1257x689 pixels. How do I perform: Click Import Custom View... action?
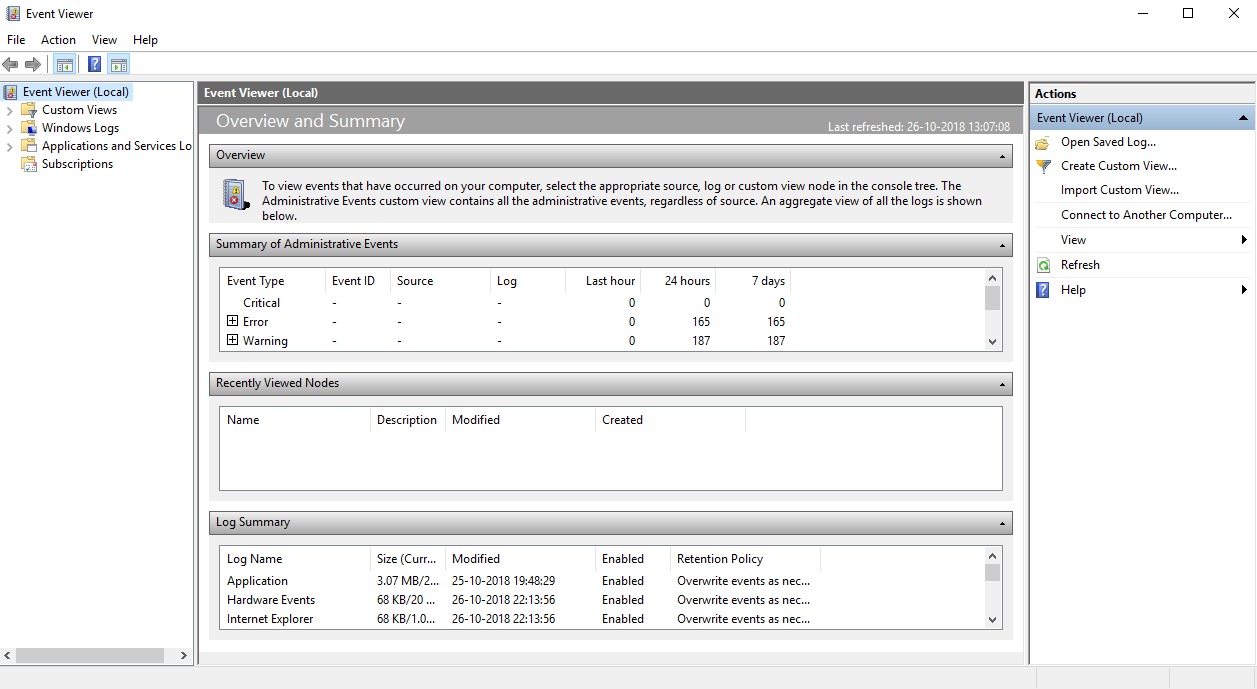coord(1120,190)
